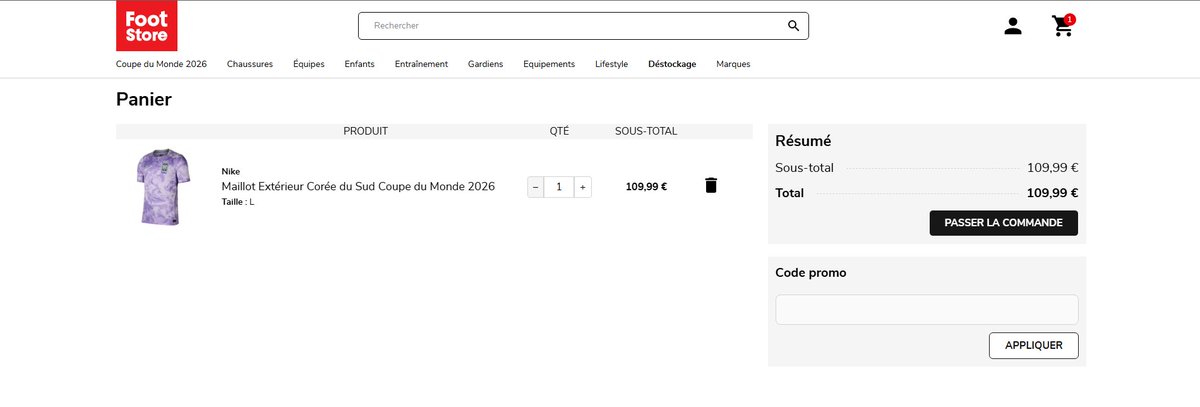Click the Foot Store logo
Viewport: 1200px width, 407px height.
point(146,26)
